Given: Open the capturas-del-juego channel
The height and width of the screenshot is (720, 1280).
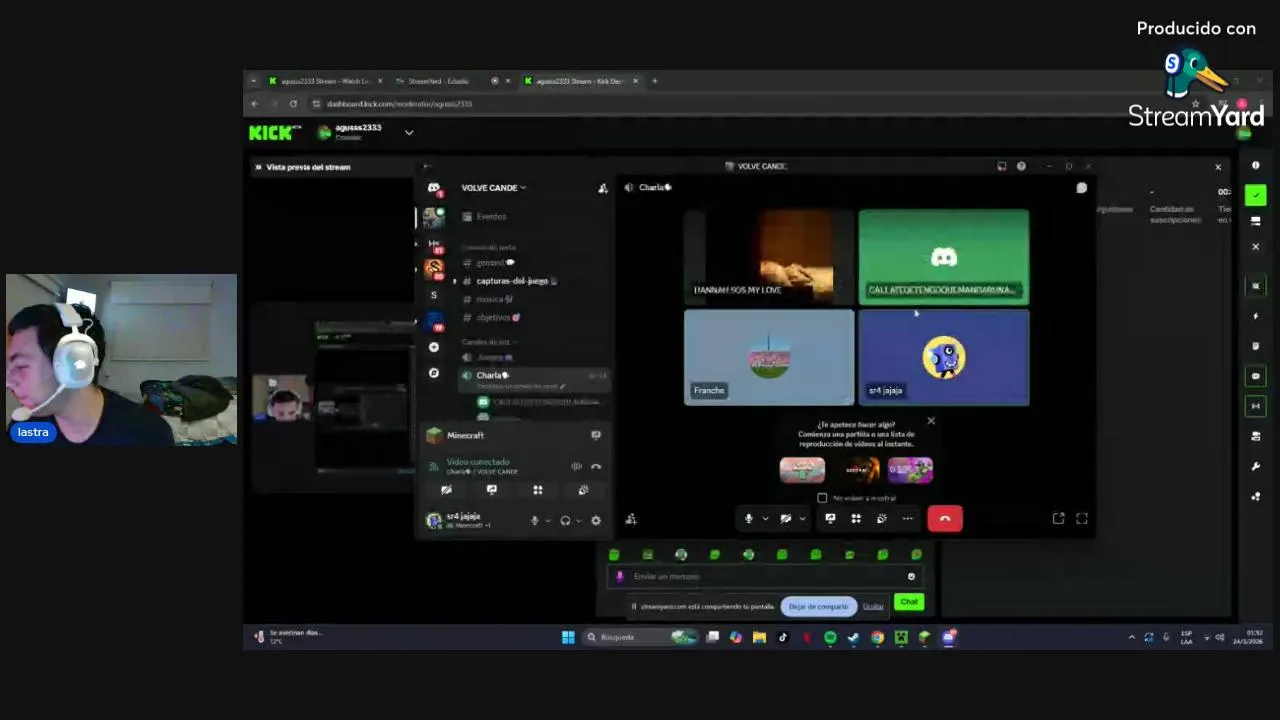Looking at the screenshot, I should click(511, 281).
